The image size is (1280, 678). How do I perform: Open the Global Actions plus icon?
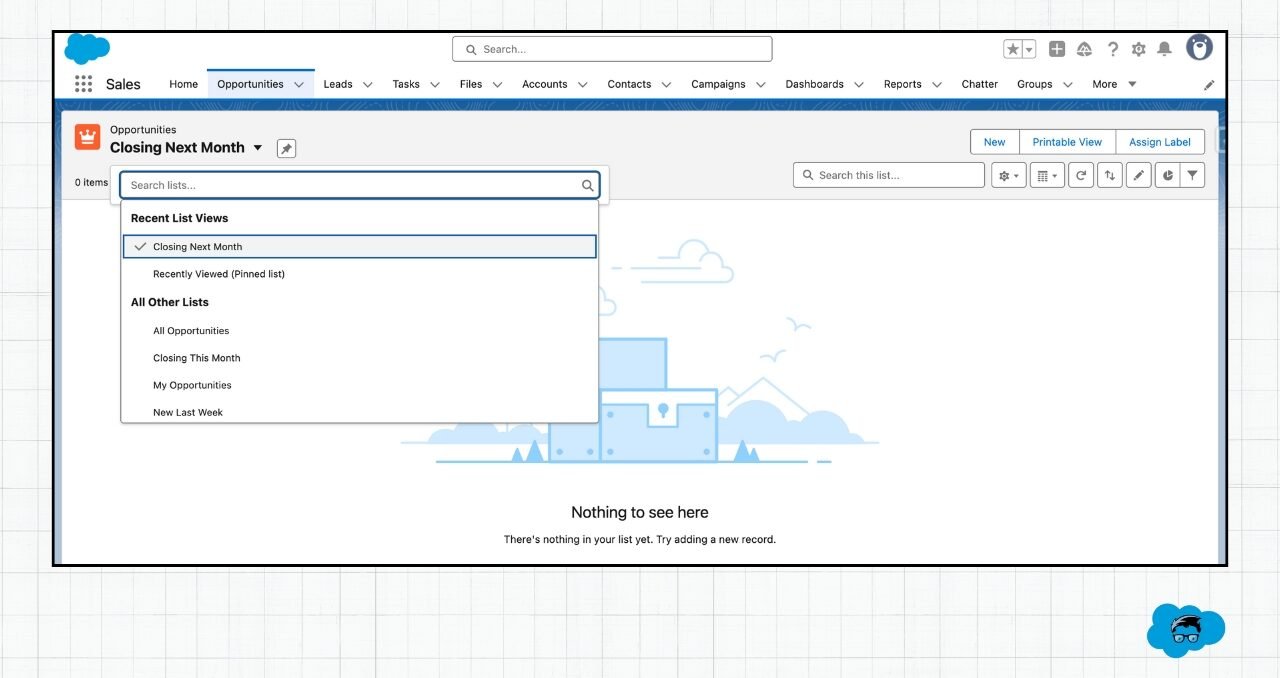coord(1057,49)
